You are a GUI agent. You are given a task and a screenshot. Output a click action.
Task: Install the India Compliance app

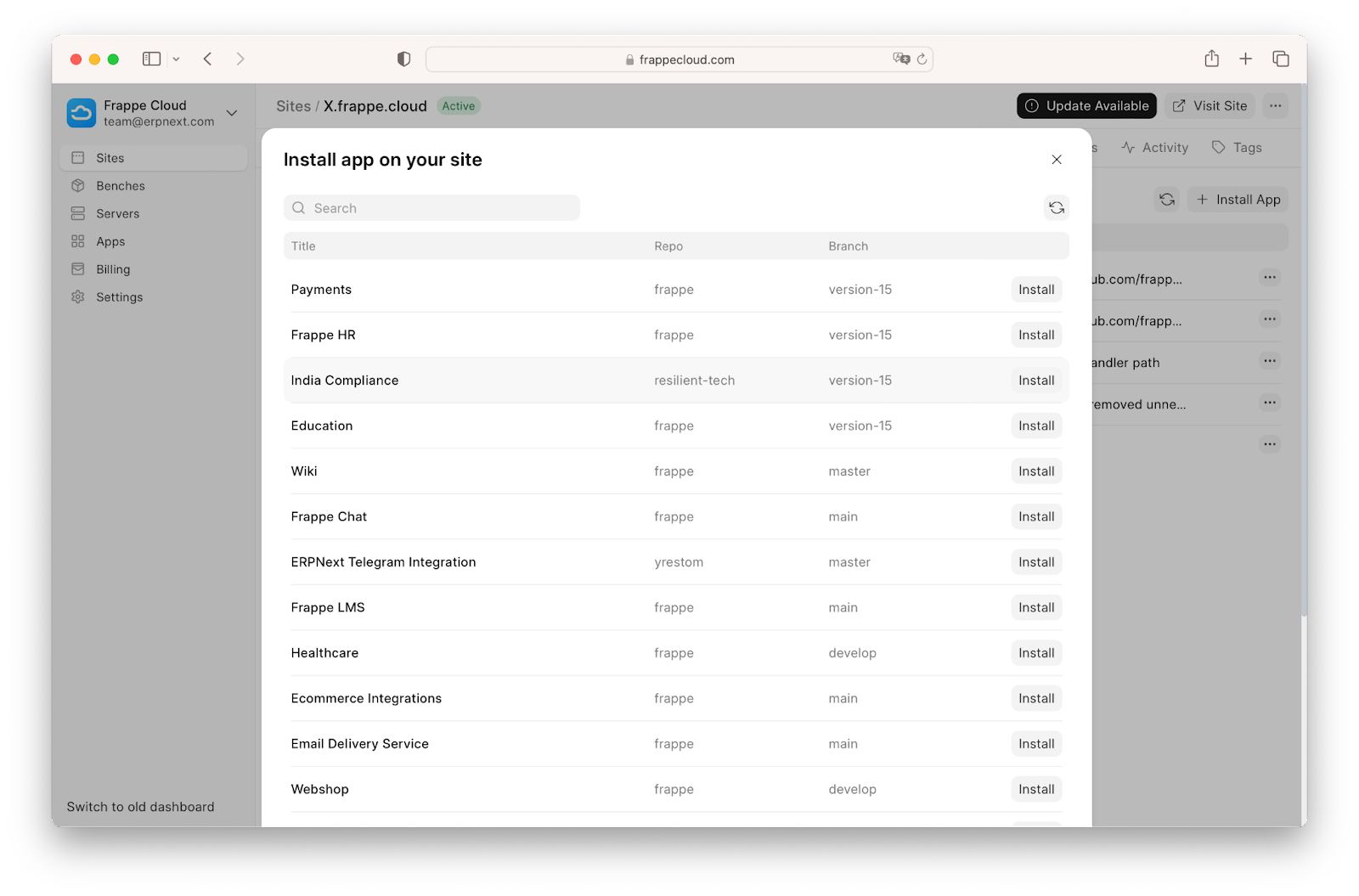click(x=1036, y=380)
